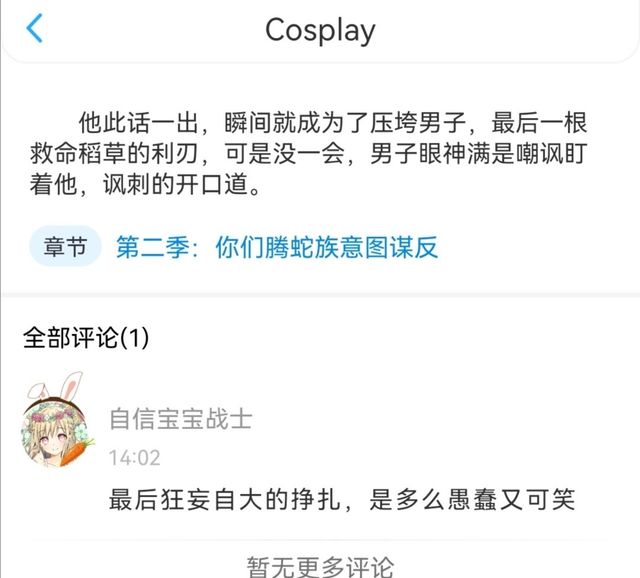The image size is (640, 578).
Task: Tap the 14:02 comment timestamp
Action: tap(135, 458)
